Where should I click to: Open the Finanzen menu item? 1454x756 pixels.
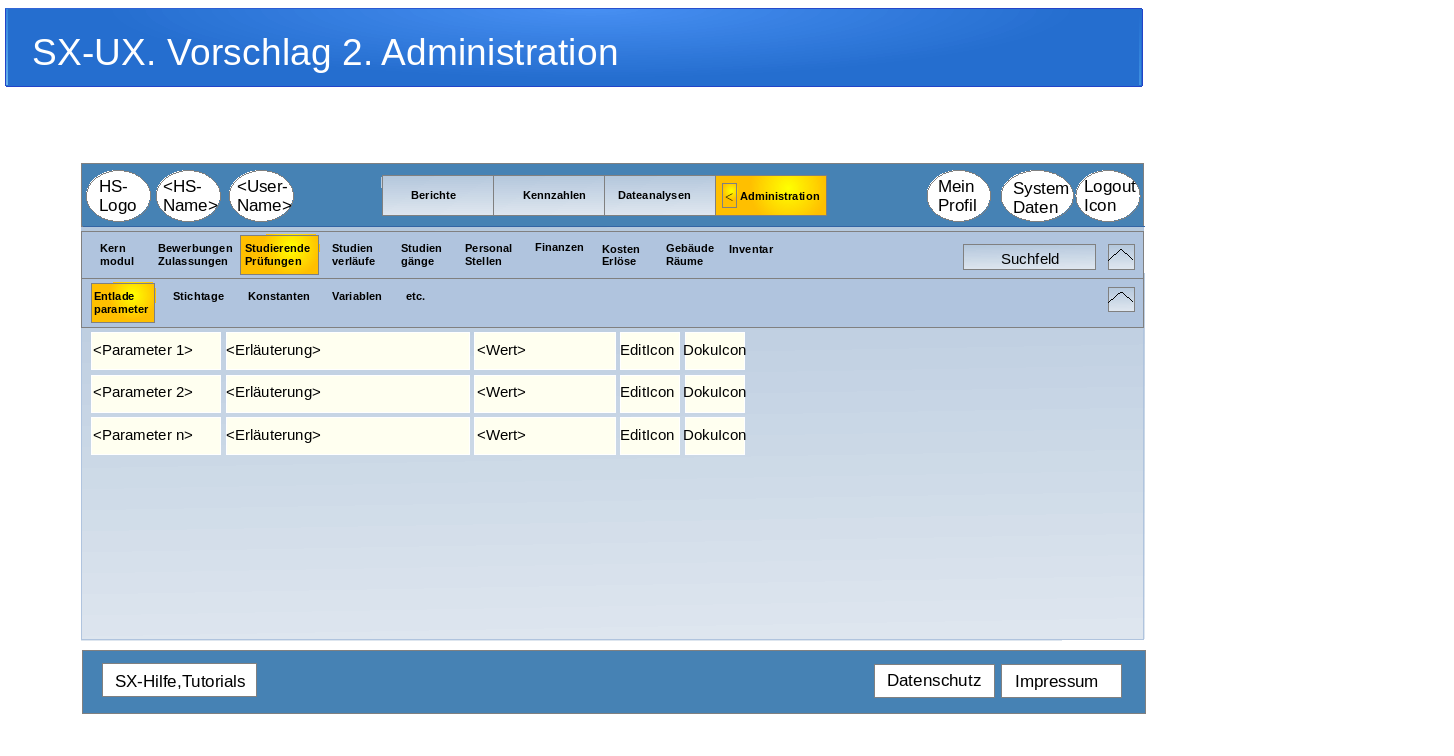tap(559, 248)
